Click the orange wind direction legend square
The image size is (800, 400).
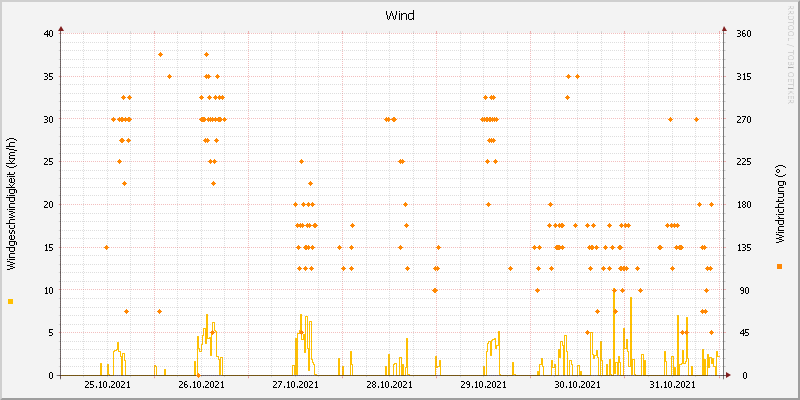point(779,266)
